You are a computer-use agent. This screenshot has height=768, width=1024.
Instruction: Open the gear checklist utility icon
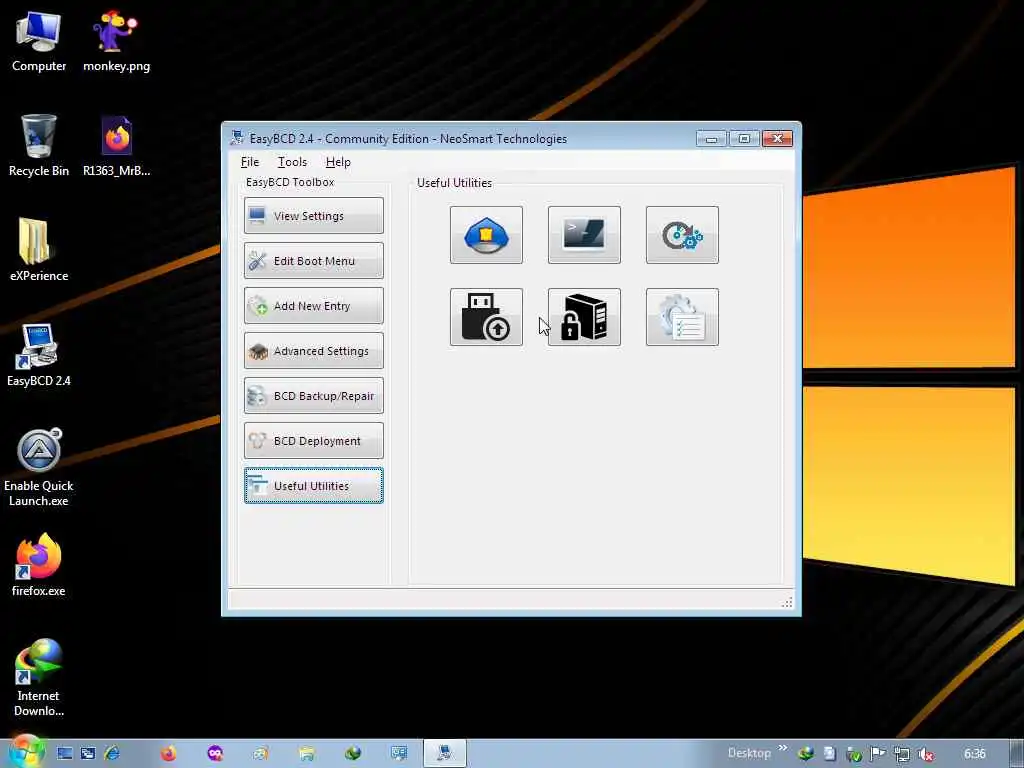[682, 317]
